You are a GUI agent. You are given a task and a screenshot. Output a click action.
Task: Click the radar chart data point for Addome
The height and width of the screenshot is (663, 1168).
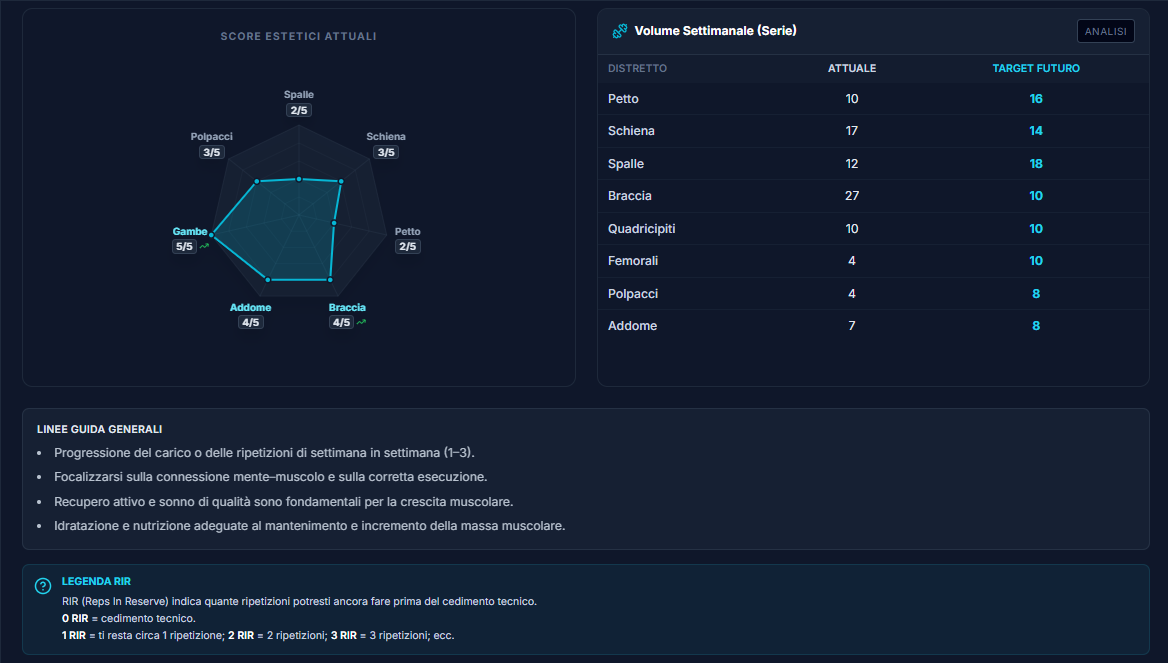pos(268,278)
